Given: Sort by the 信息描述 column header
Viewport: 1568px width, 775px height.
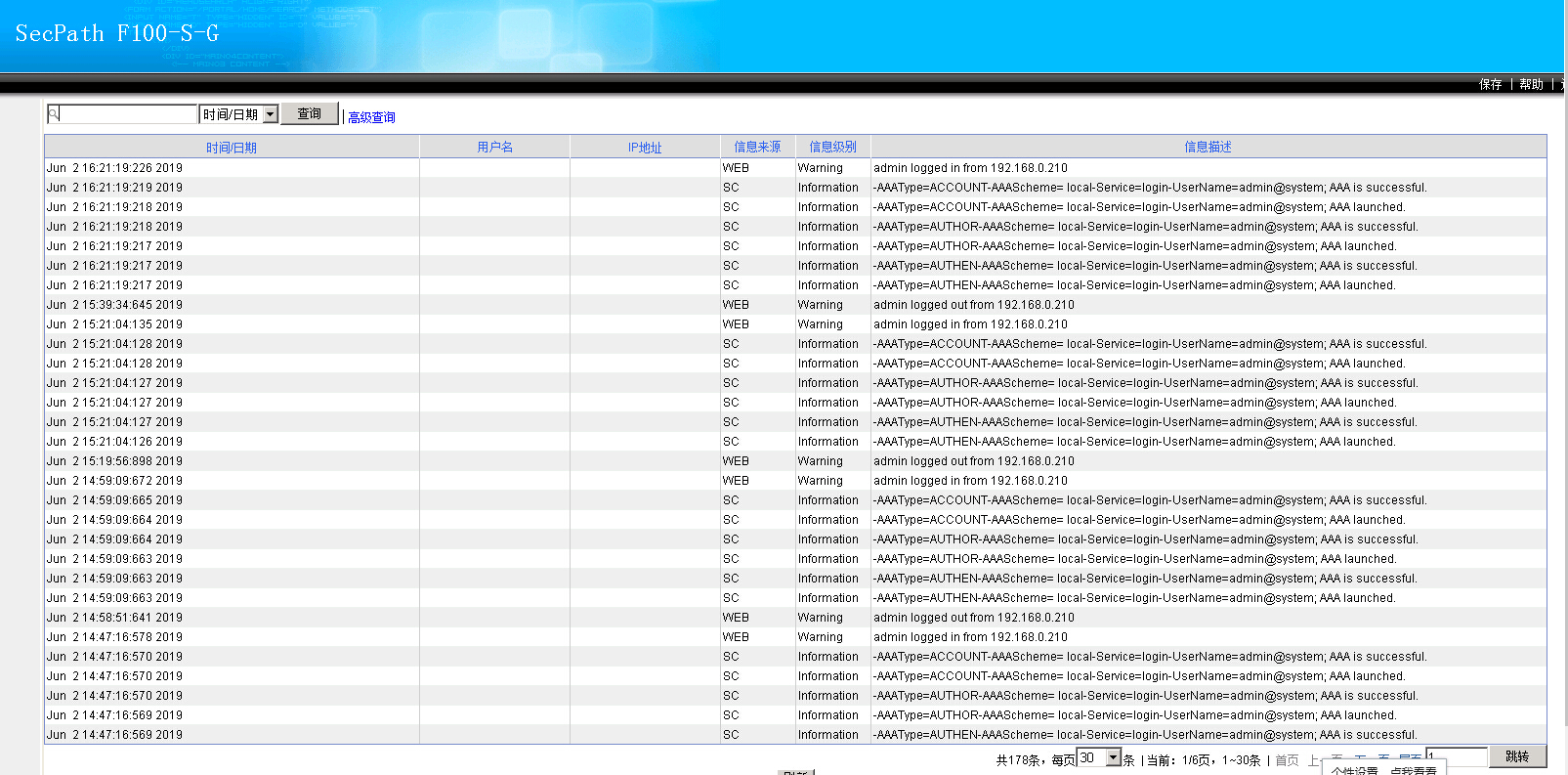Looking at the screenshot, I should point(1208,147).
